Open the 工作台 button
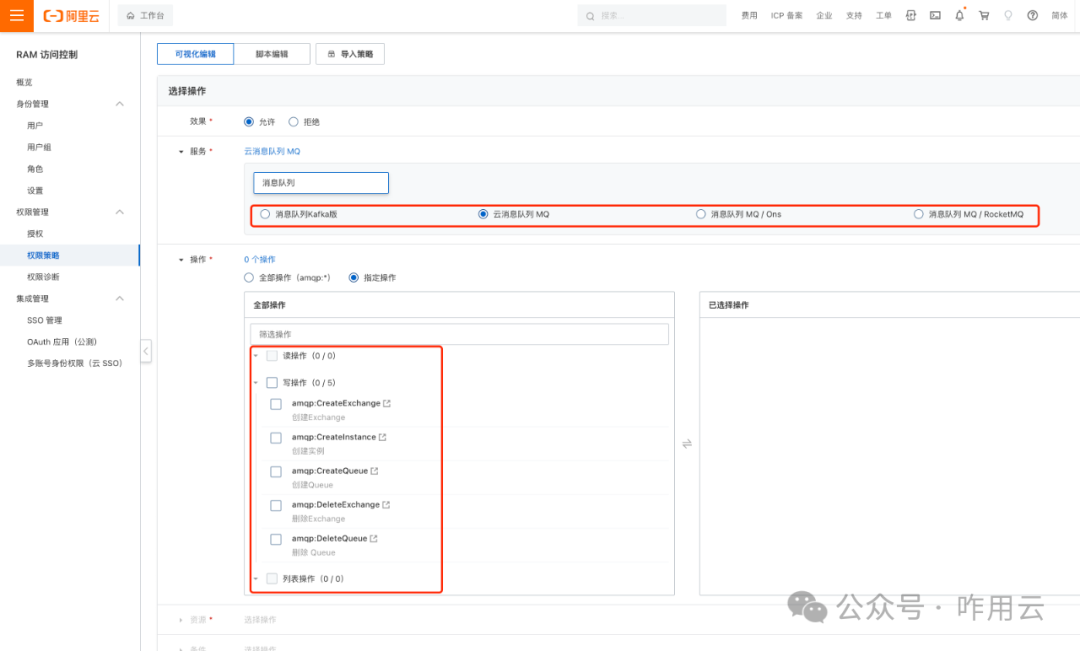Viewport: 1080px width, 651px height. 145,15
